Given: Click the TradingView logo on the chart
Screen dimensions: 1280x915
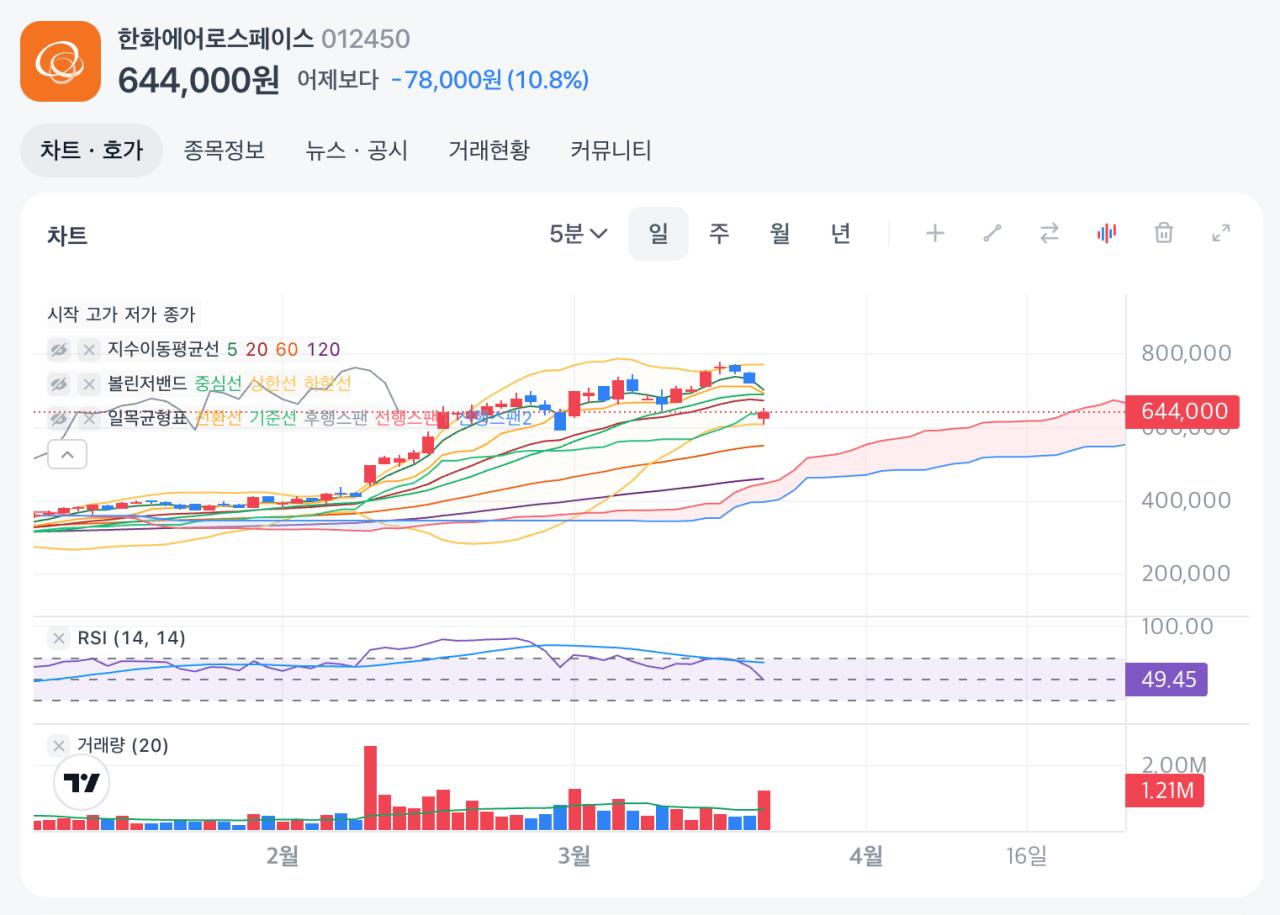Looking at the screenshot, I should coord(82,783).
